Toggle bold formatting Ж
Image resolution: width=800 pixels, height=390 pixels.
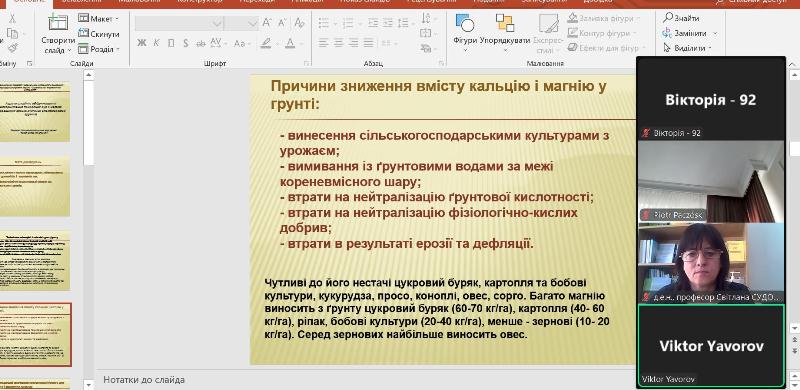tap(142, 43)
